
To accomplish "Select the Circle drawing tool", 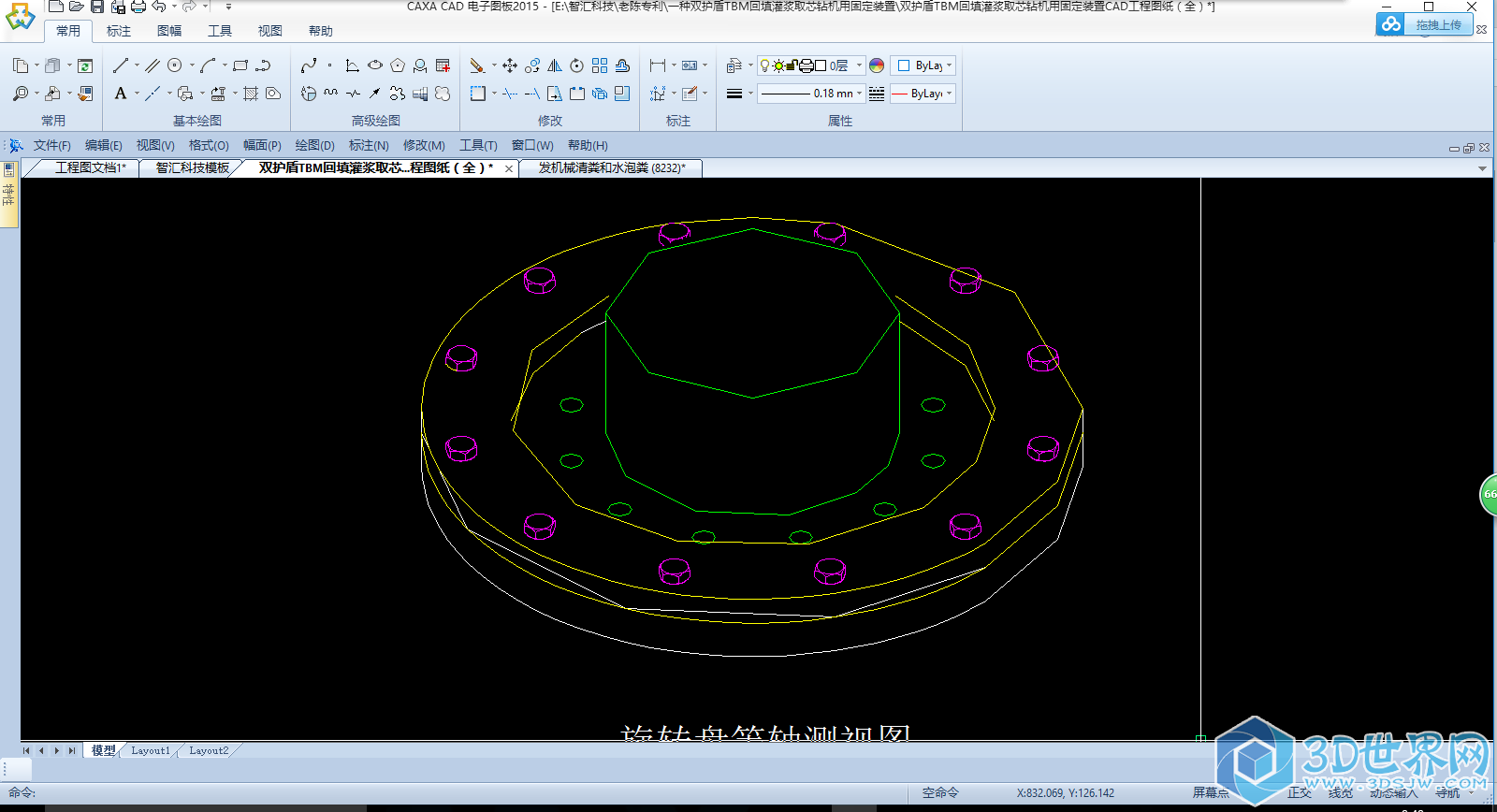I will (175, 65).
